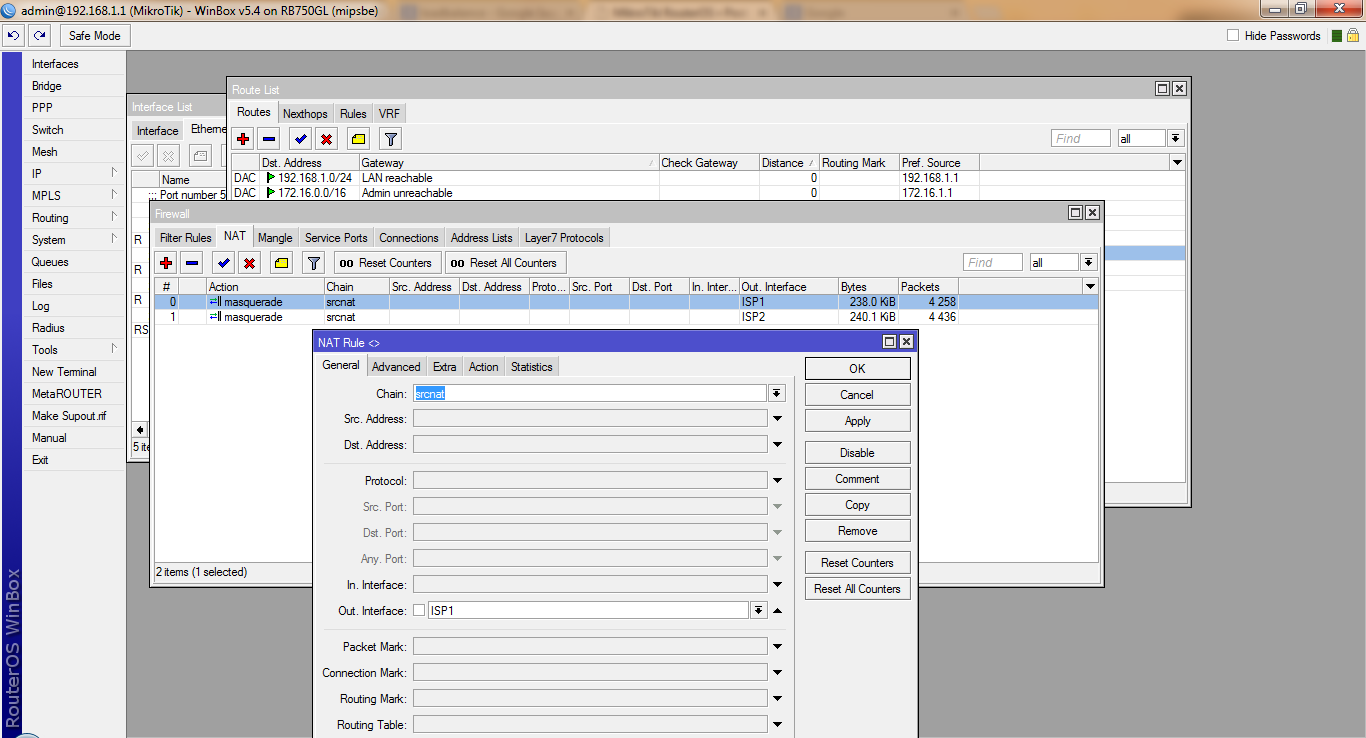Screen dimensions: 1366x738
Task: Expand the In. Interface field
Action: tap(777, 585)
